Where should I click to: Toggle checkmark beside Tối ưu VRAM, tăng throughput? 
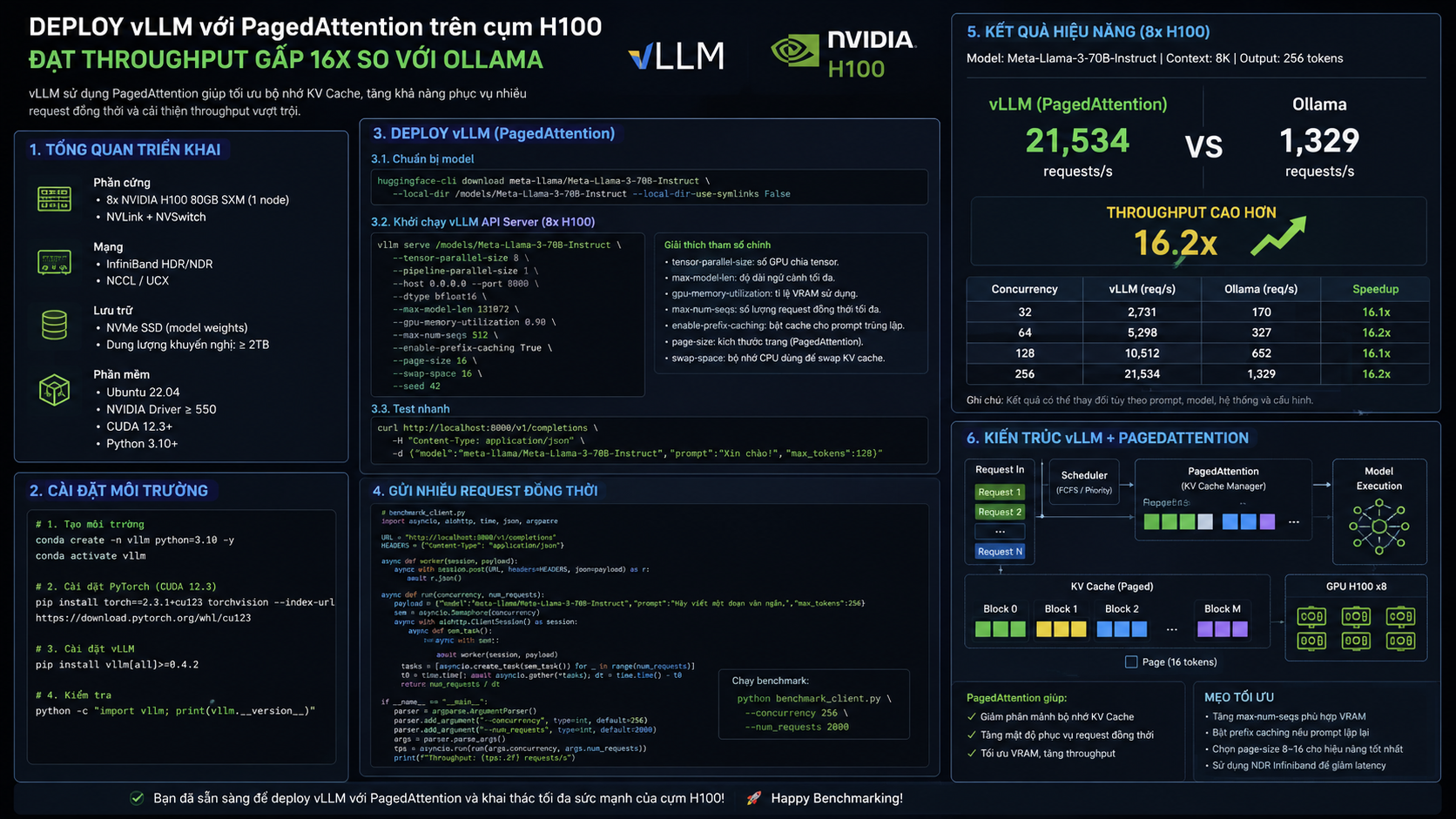click(x=972, y=754)
